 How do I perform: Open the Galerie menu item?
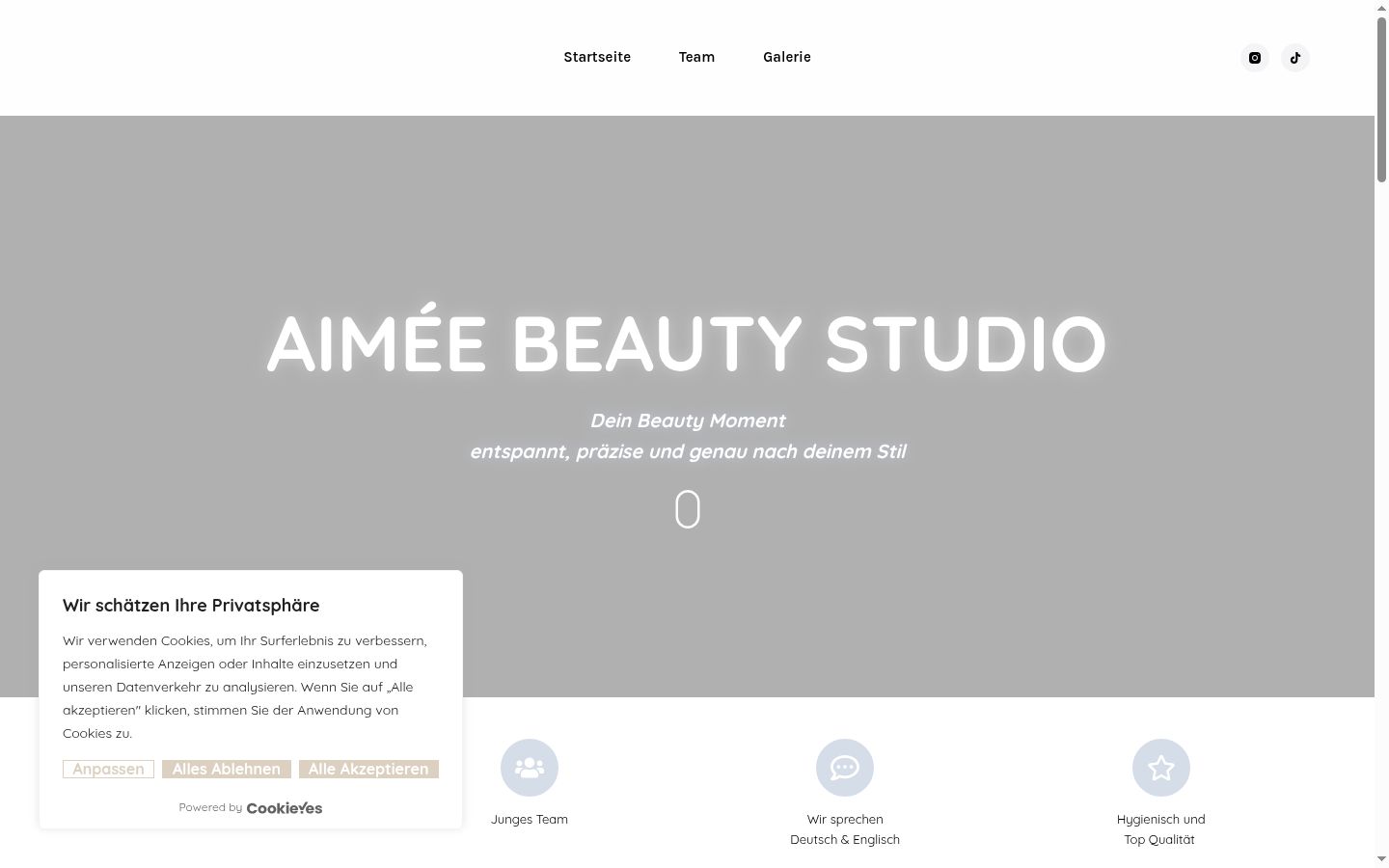[x=787, y=57]
